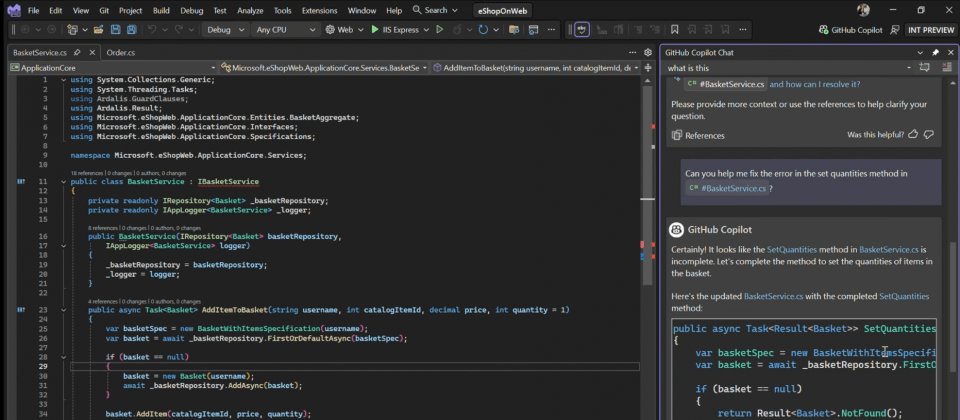Click the Open File folder icon
This screenshot has width=960, height=420.
pyautogui.click(x=98, y=29)
